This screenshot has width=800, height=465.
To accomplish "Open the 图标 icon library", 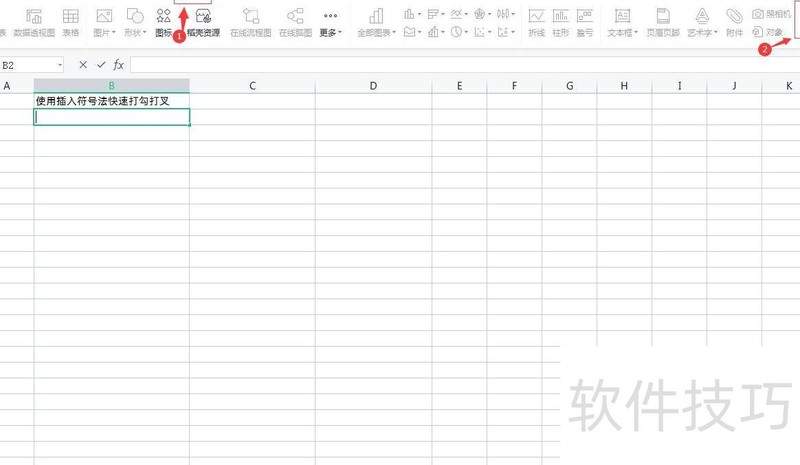I will click(163, 23).
